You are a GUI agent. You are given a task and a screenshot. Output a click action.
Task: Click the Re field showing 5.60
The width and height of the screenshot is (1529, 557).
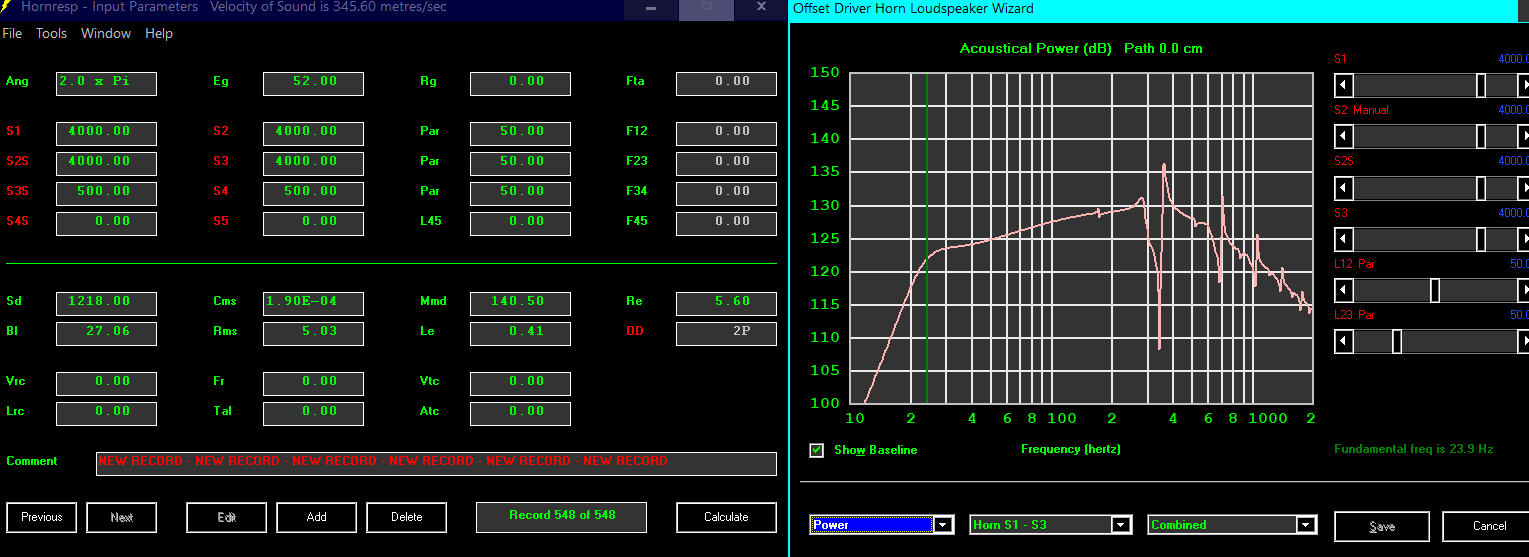click(726, 303)
